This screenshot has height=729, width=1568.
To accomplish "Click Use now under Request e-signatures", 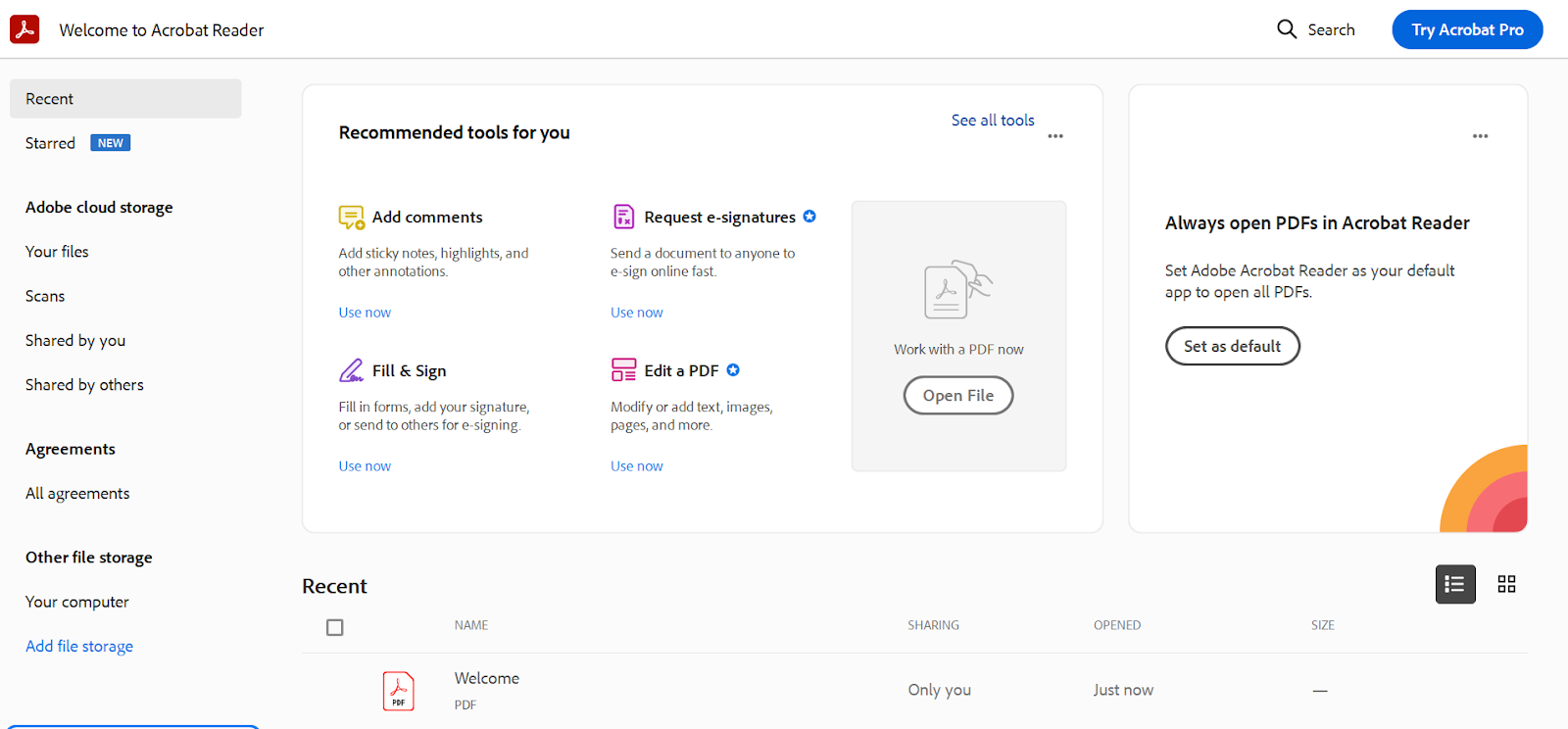I will [637, 313].
